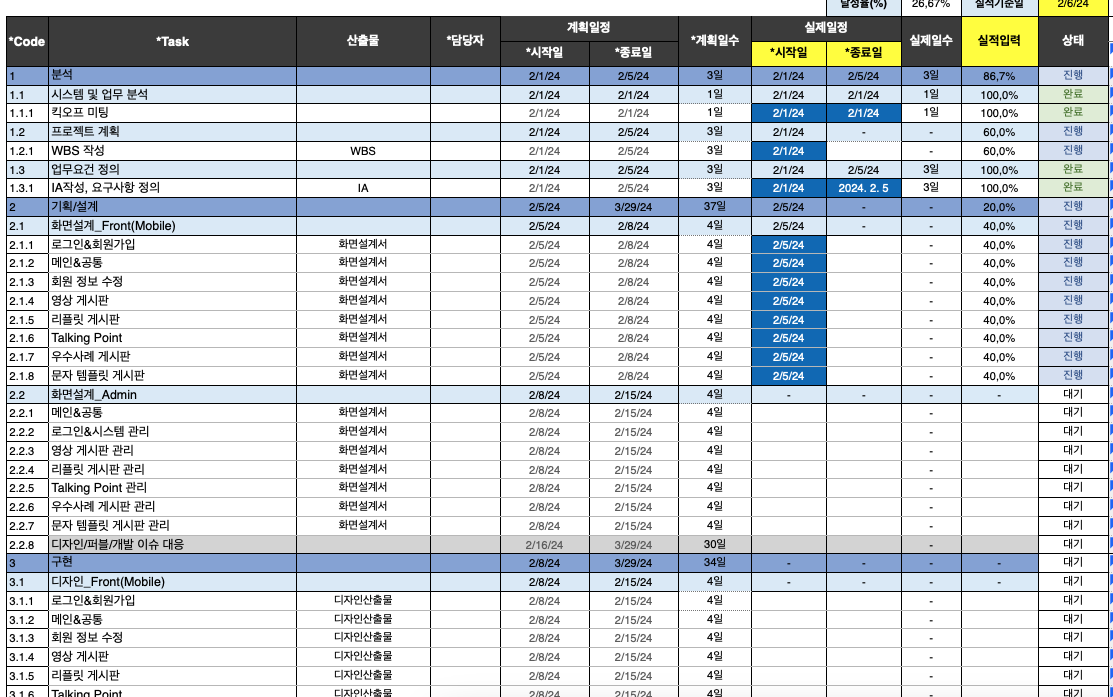Select the "킥오프 미팅" task cell
Screen dimensions: 1113x697
coord(172,113)
